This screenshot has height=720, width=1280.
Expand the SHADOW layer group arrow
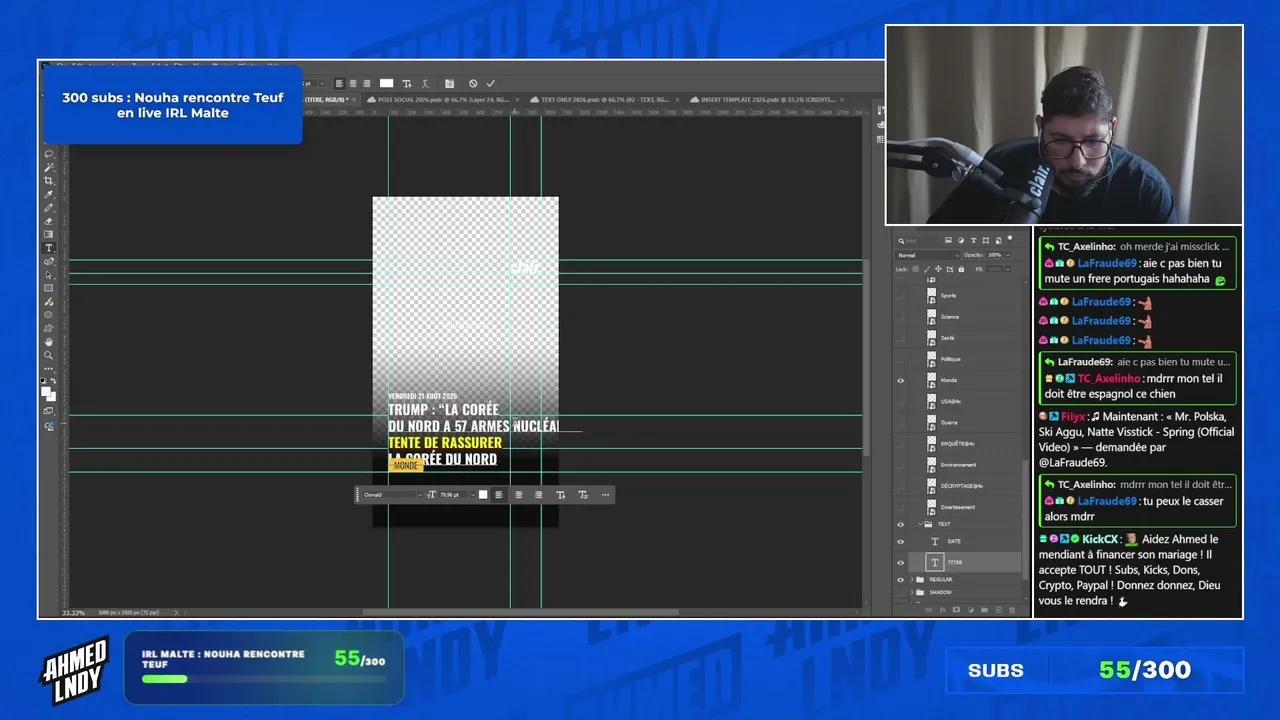912,592
